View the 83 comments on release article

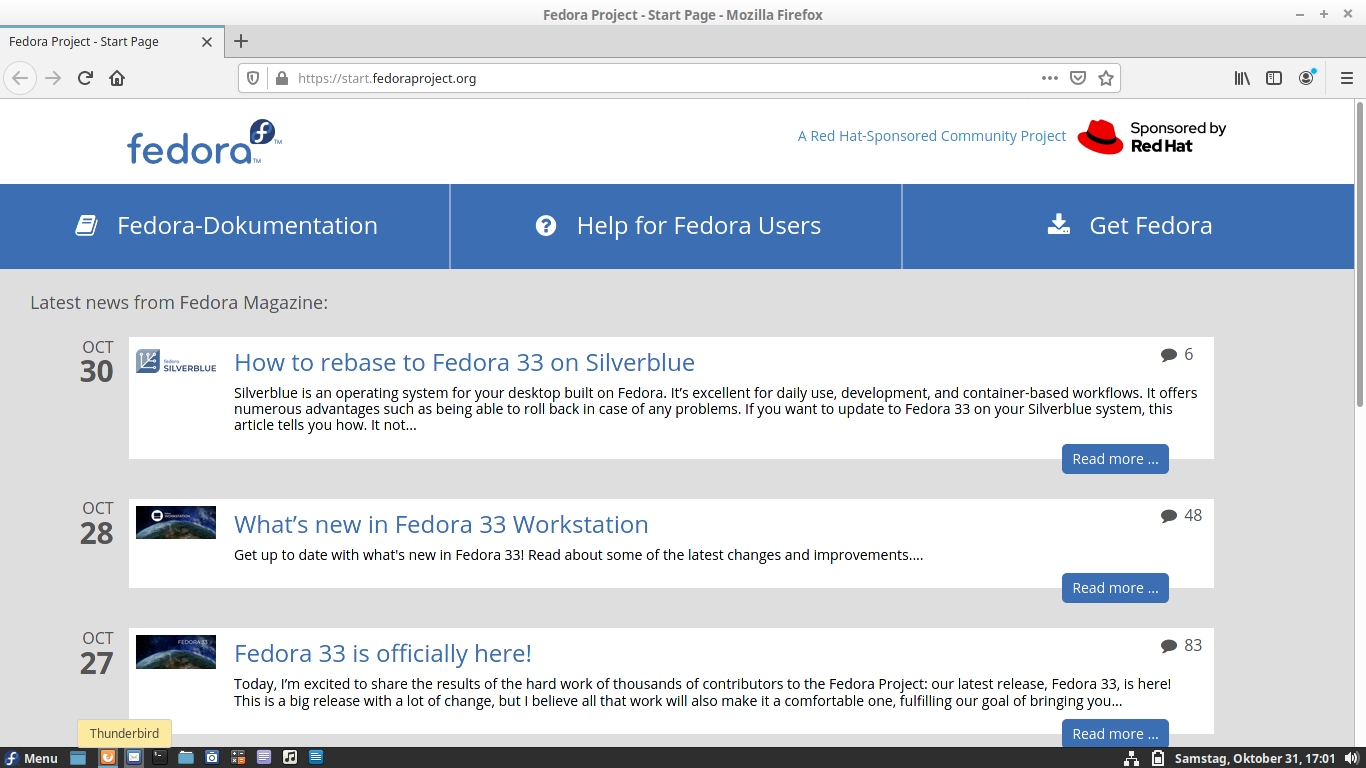[x=1181, y=645]
